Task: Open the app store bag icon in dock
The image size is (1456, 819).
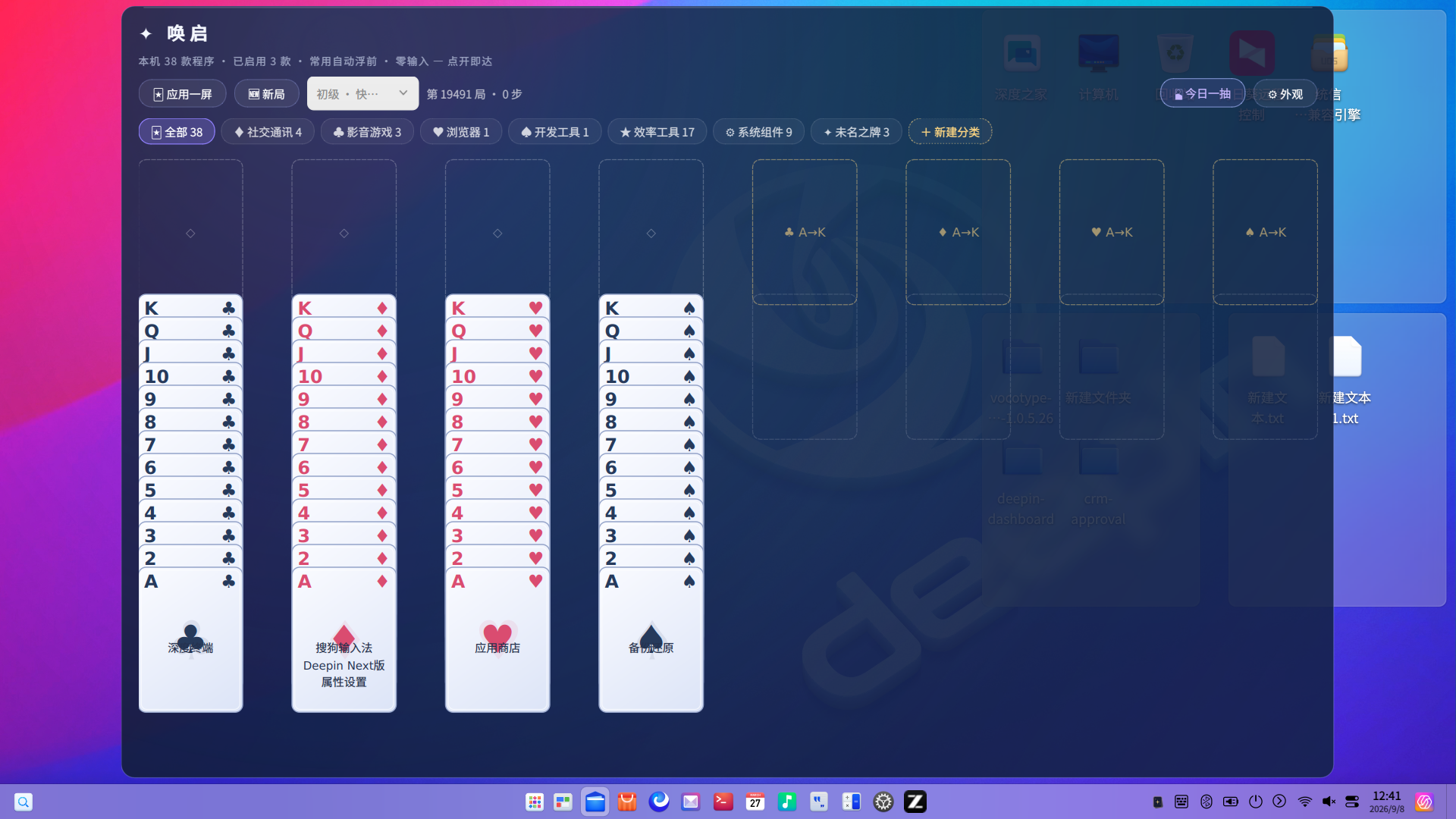Action: (627, 802)
